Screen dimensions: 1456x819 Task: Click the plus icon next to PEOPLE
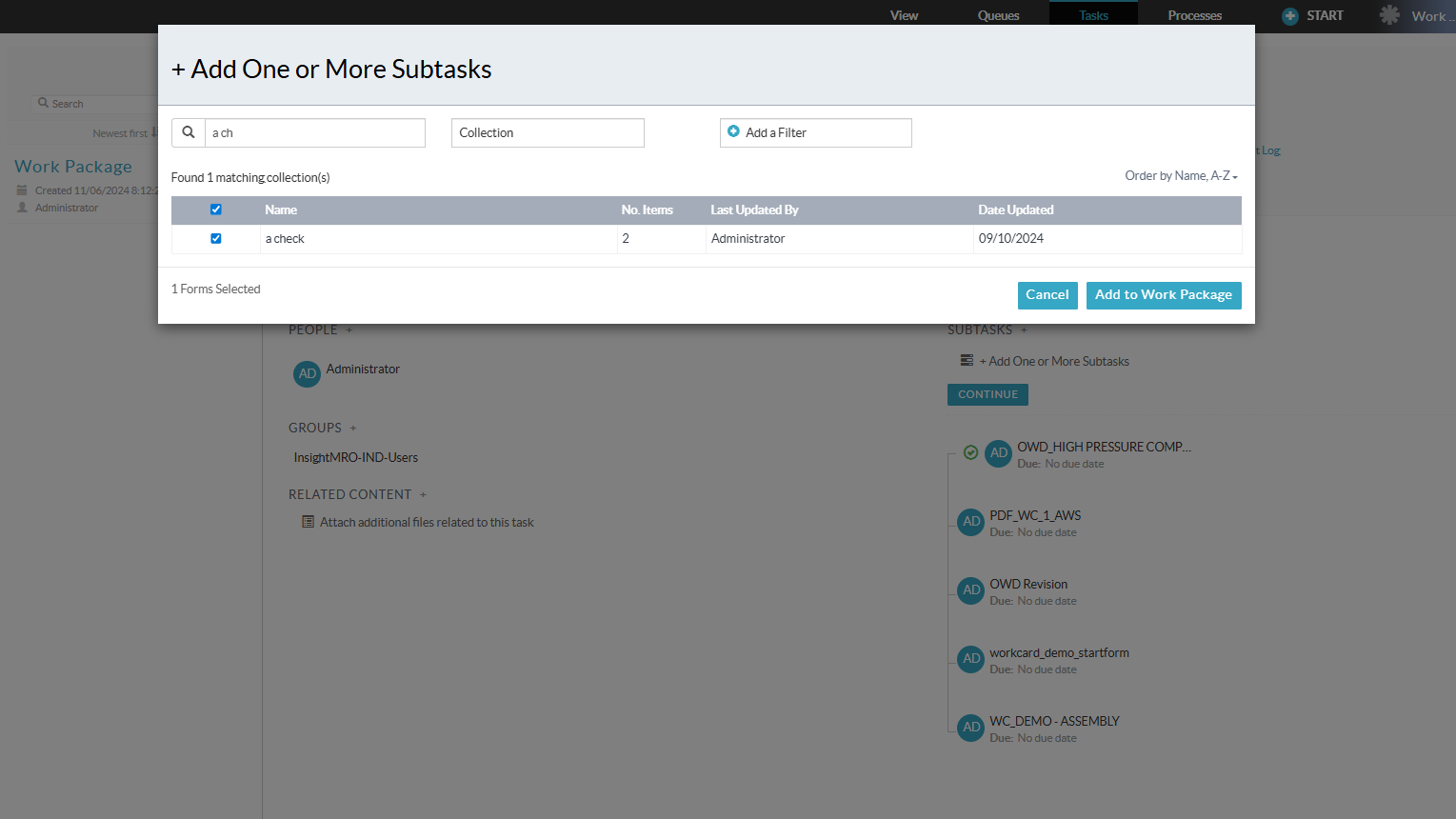click(349, 330)
